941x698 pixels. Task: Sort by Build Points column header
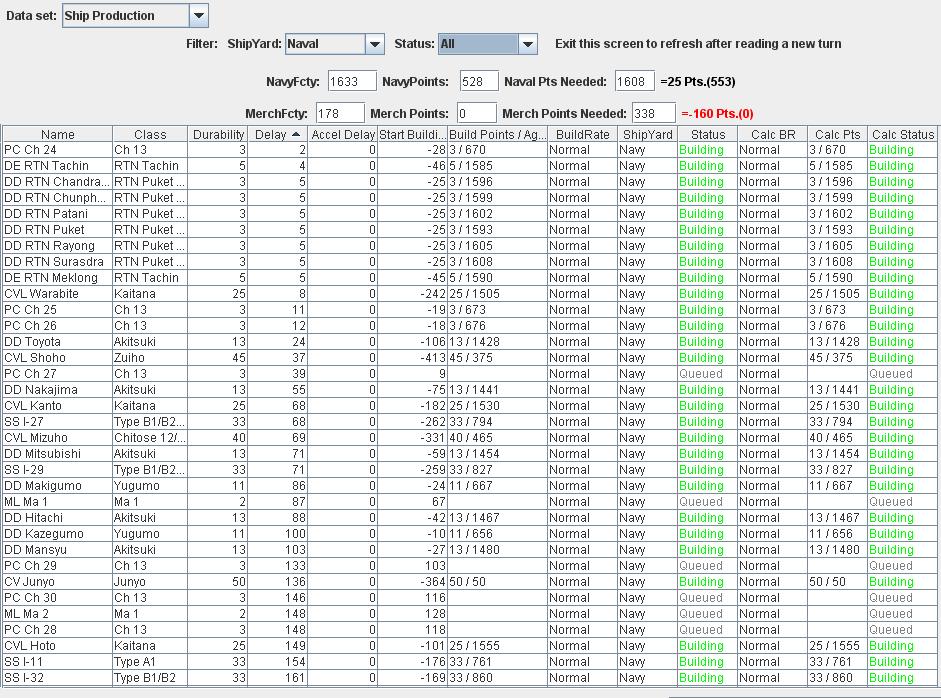(498, 134)
